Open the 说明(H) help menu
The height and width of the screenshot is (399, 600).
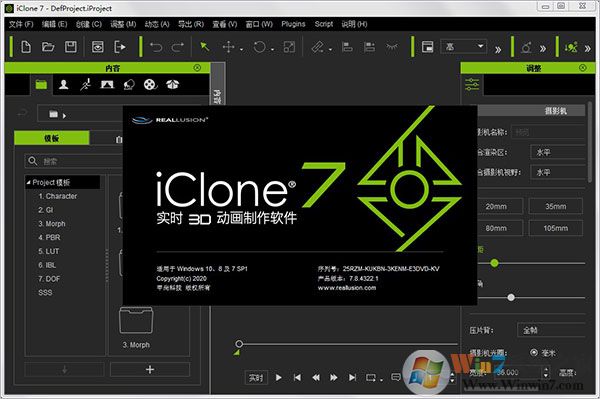[x=354, y=24]
